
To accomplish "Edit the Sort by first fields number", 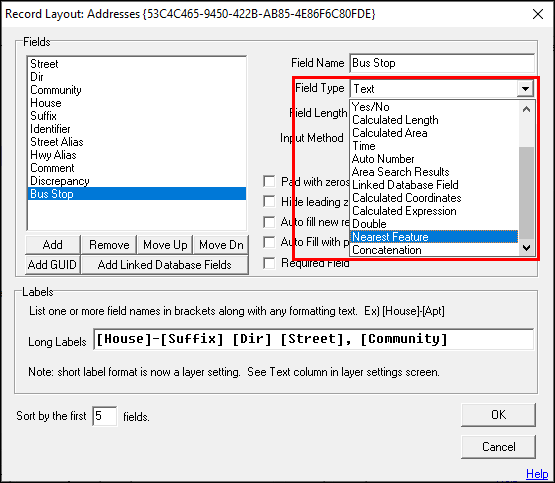I will (x=105, y=416).
